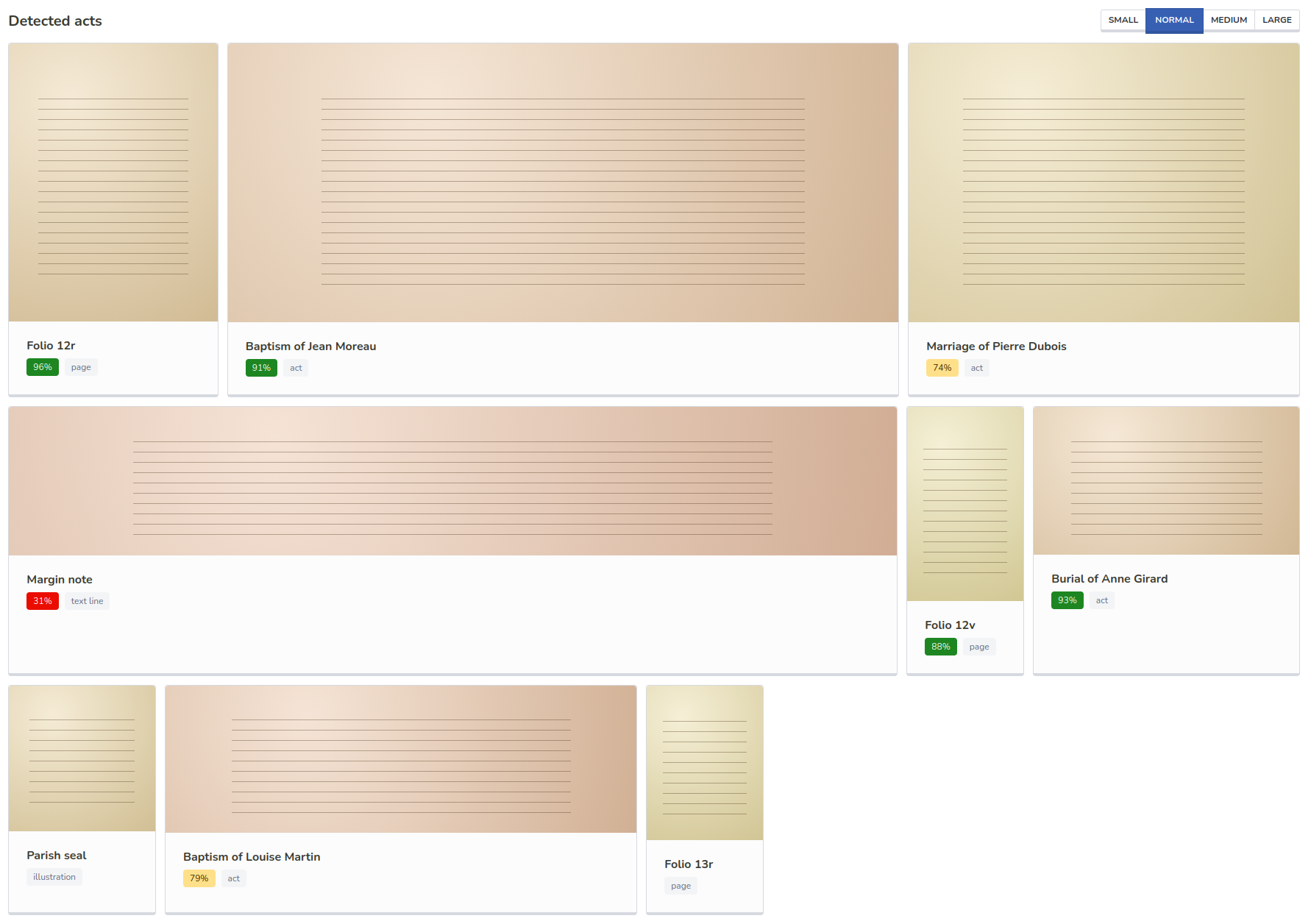Click the Margin note title

(x=60, y=580)
